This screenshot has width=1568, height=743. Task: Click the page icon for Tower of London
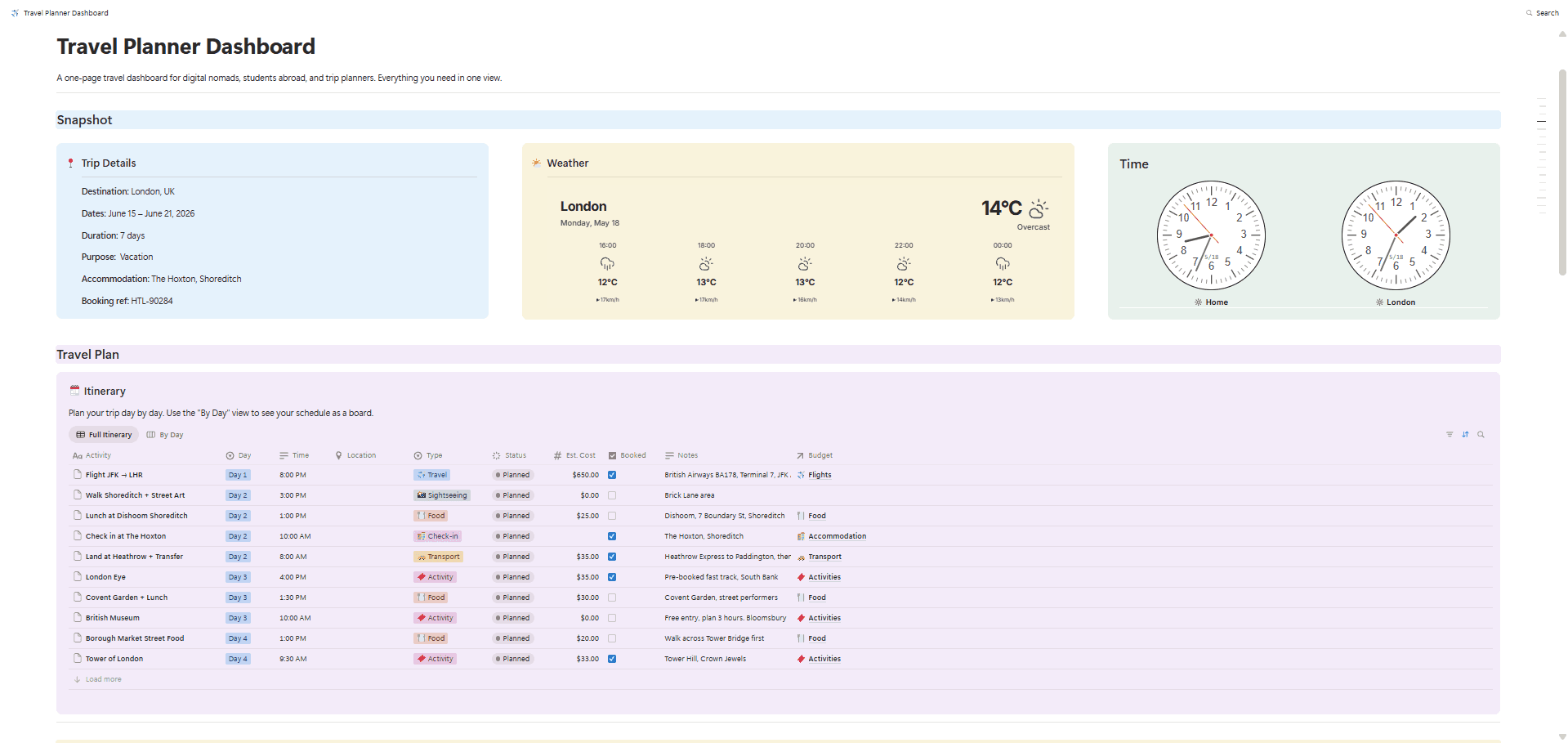tap(78, 659)
